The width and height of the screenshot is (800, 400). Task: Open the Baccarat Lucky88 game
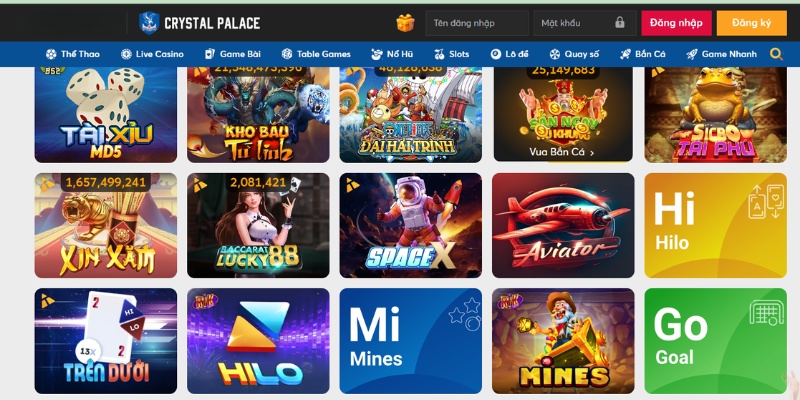point(258,226)
